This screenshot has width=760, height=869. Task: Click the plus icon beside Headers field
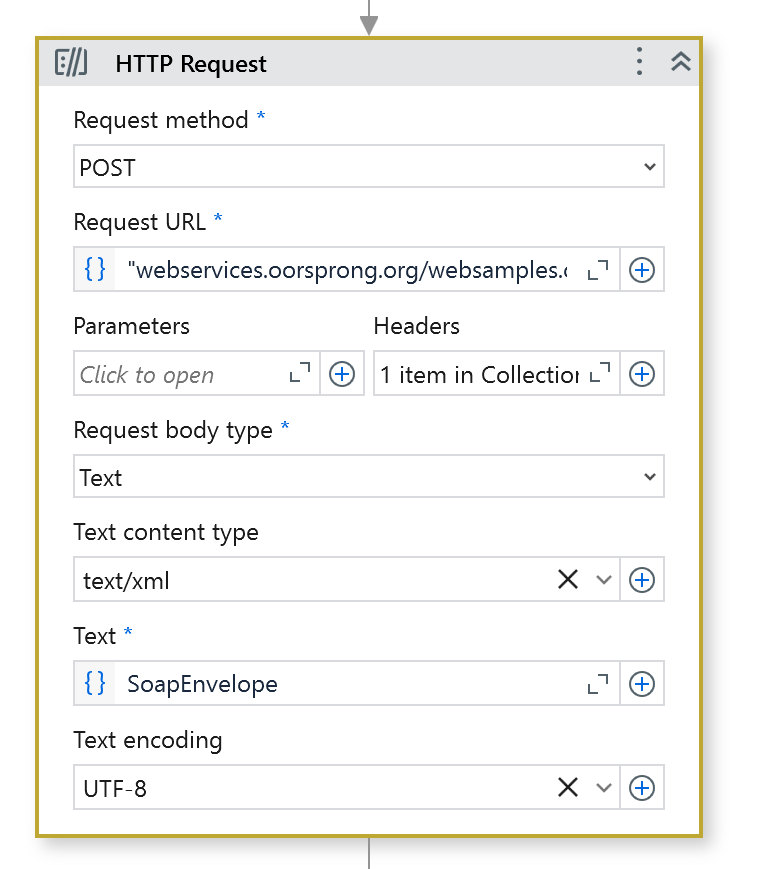[x=642, y=374]
